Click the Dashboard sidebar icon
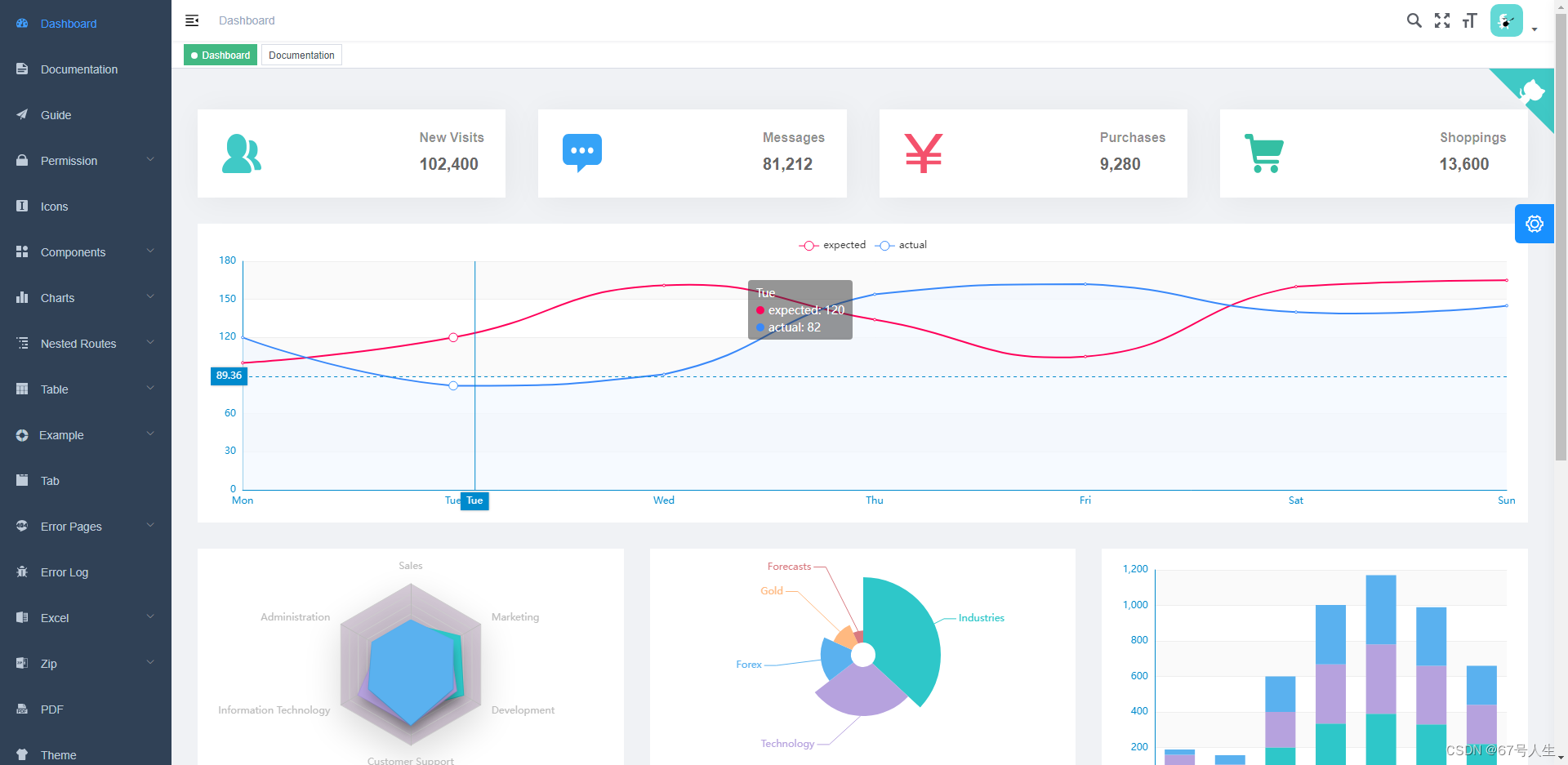 (x=22, y=24)
